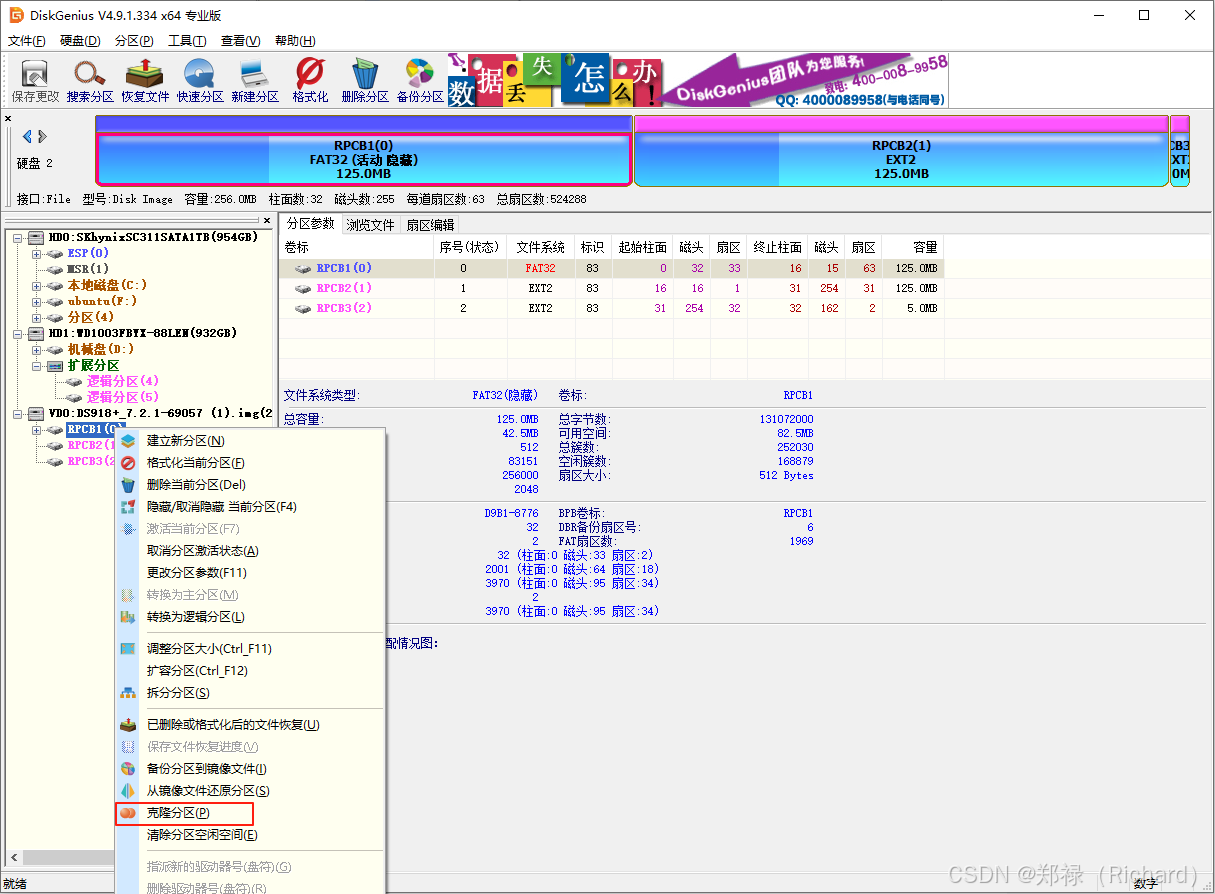Open the 分区(P) menu
This screenshot has width=1215, height=894.
[134, 41]
